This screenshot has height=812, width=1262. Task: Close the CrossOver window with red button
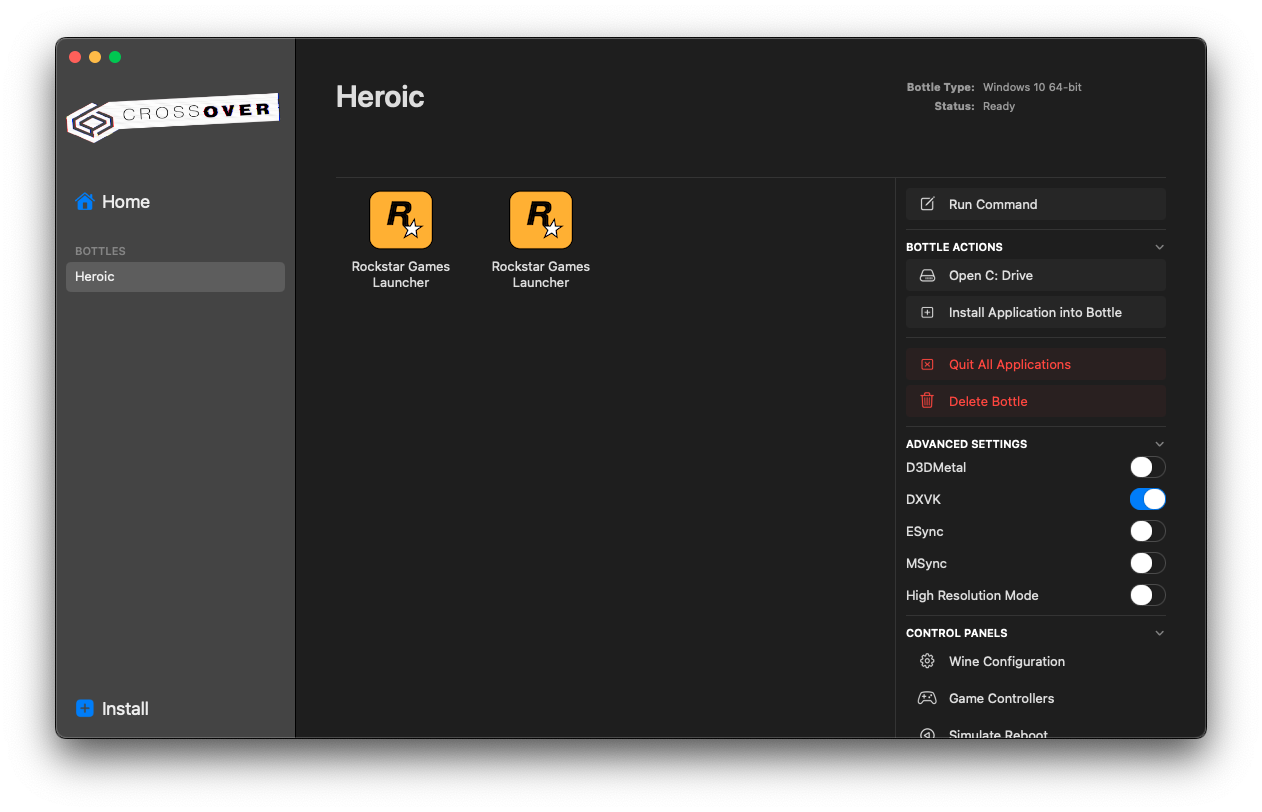coord(75,57)
